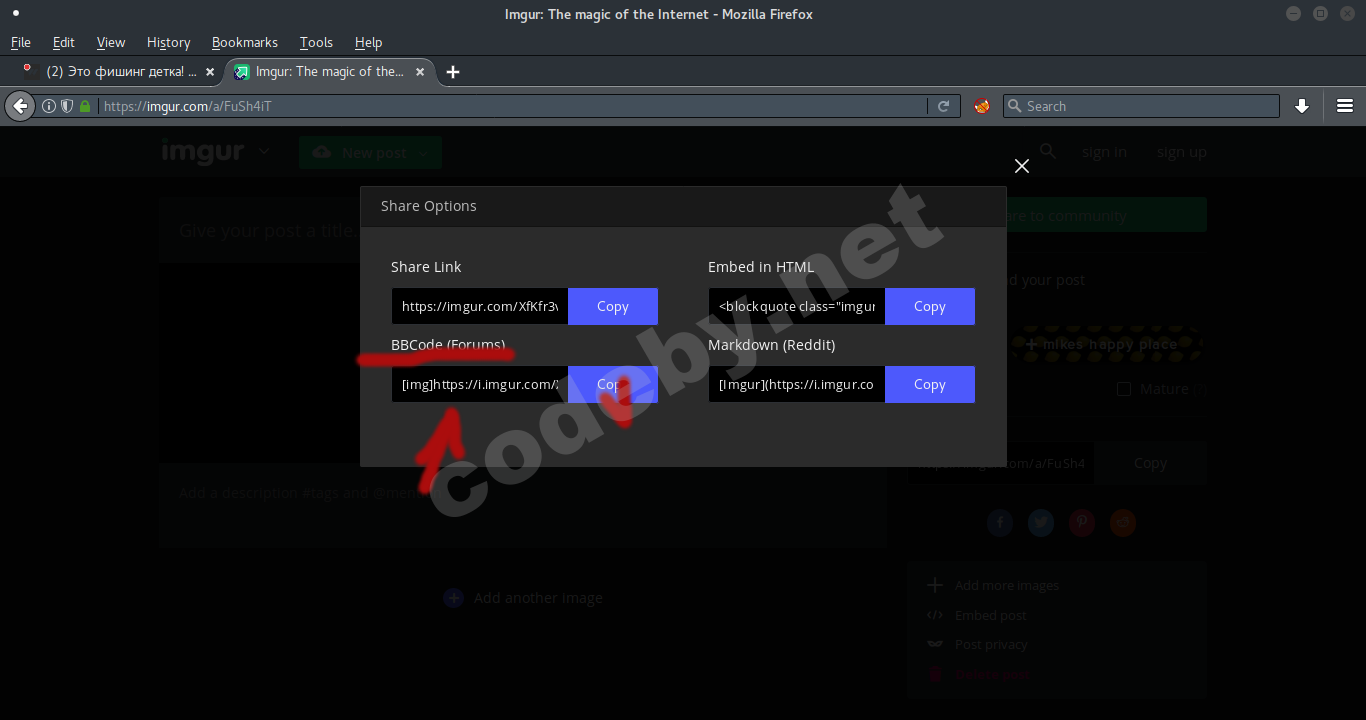Open the tracking protection shield icon
This screenshot has height=720, width=1366.
pyautogui.click(x=67, y=106)
